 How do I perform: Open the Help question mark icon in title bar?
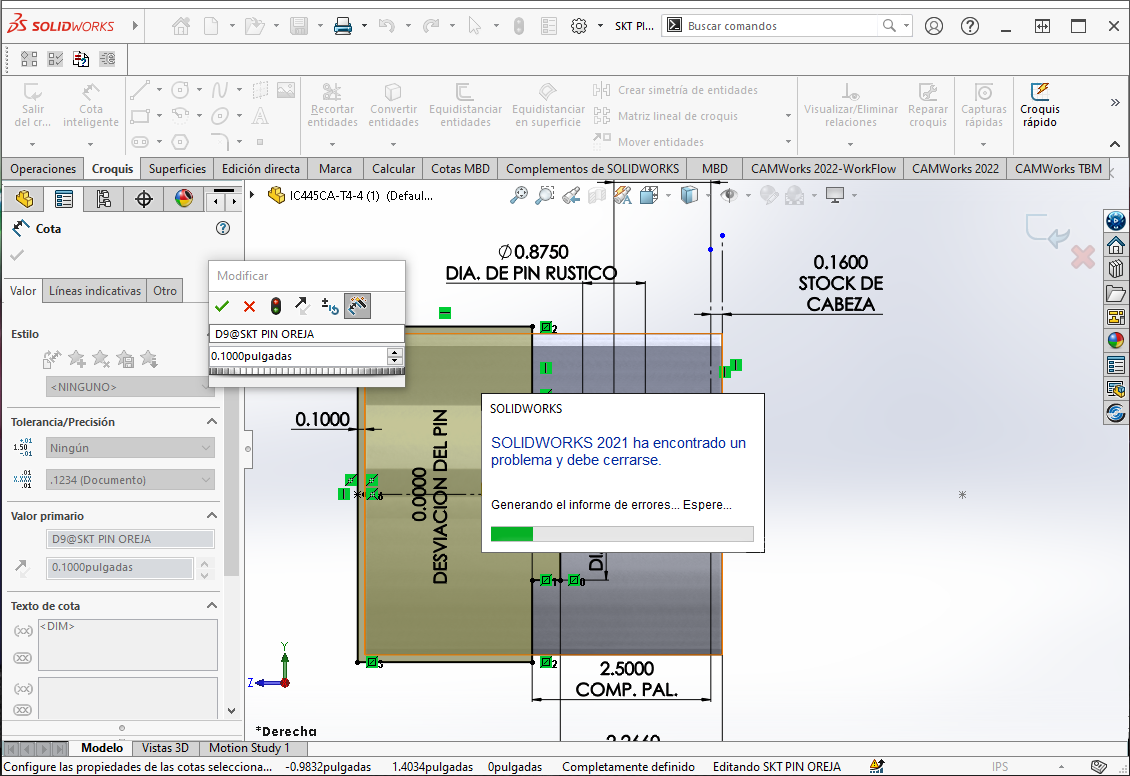point(970,27)
